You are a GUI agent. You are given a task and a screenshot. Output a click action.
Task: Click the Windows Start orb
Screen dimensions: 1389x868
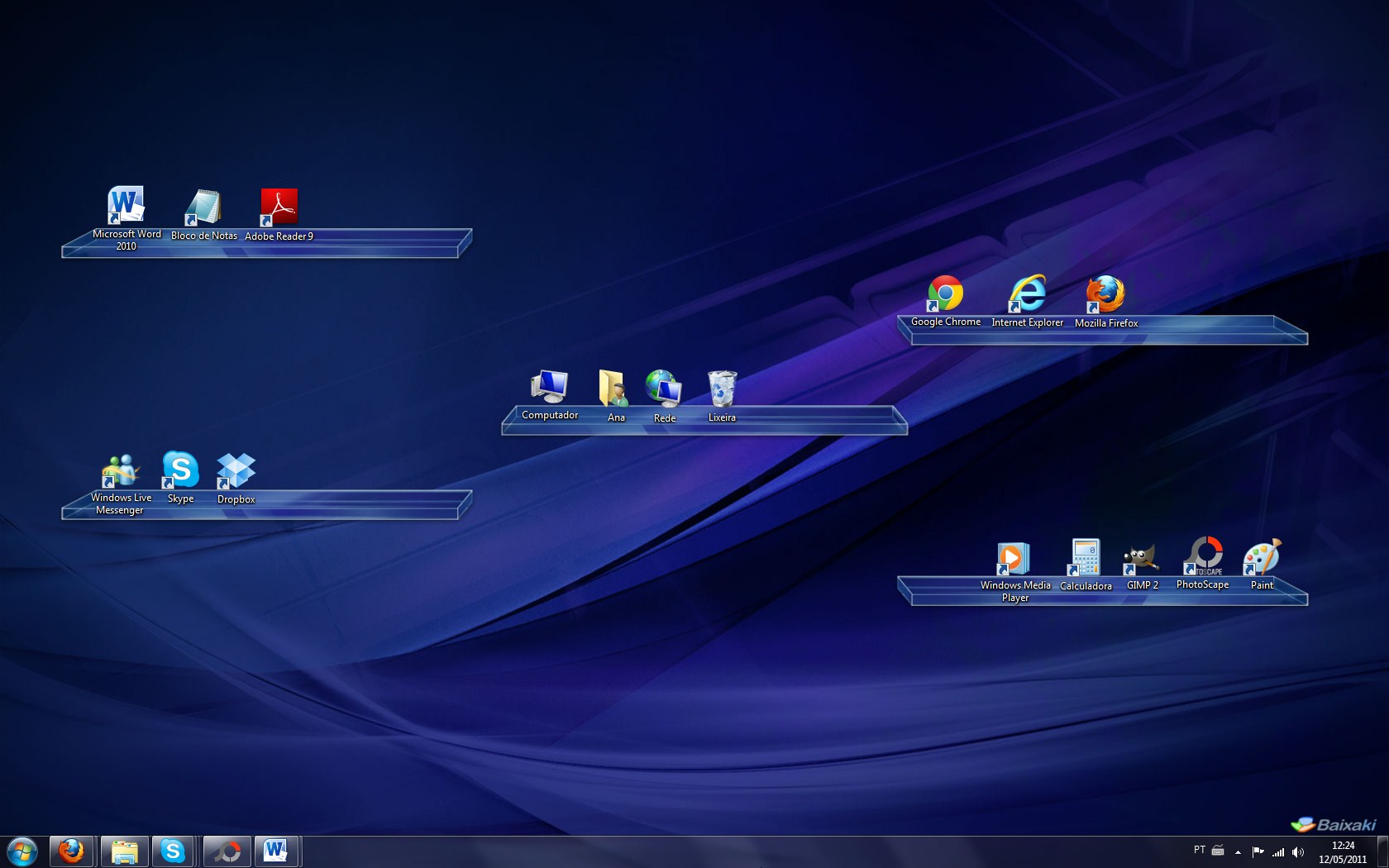[22, 851]
